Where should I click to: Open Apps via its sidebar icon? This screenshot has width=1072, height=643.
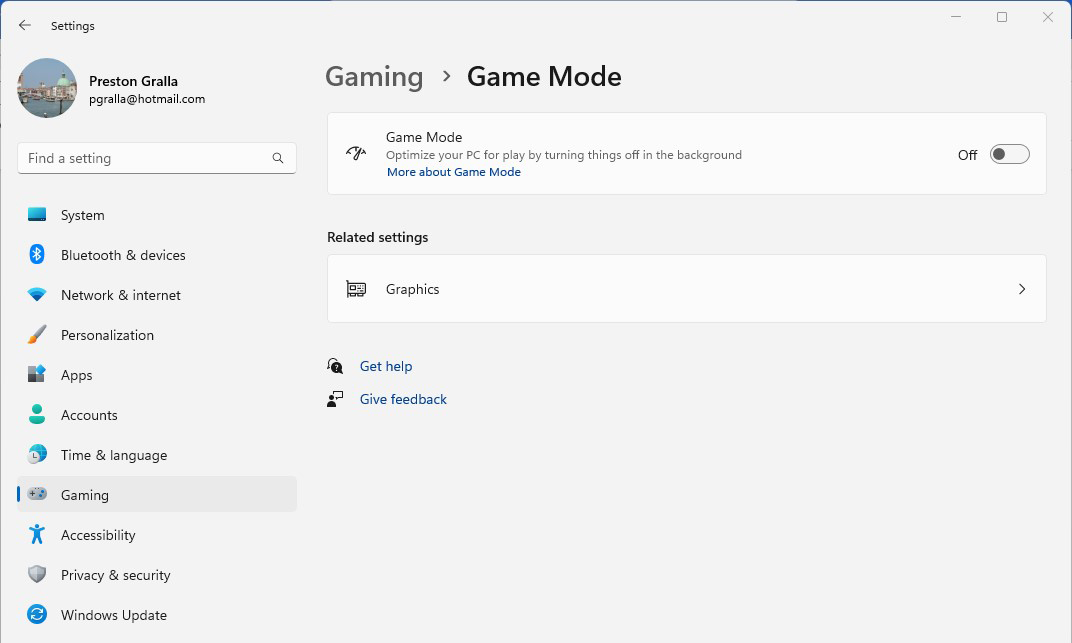tap(37, 375)
